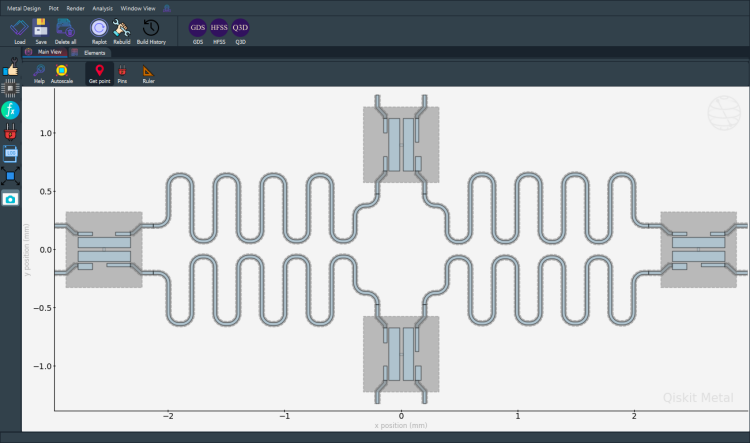Activate the Ruler tool
Image resolution: width=750 pixels, height=443 pixels.
(x=148, y=74)
